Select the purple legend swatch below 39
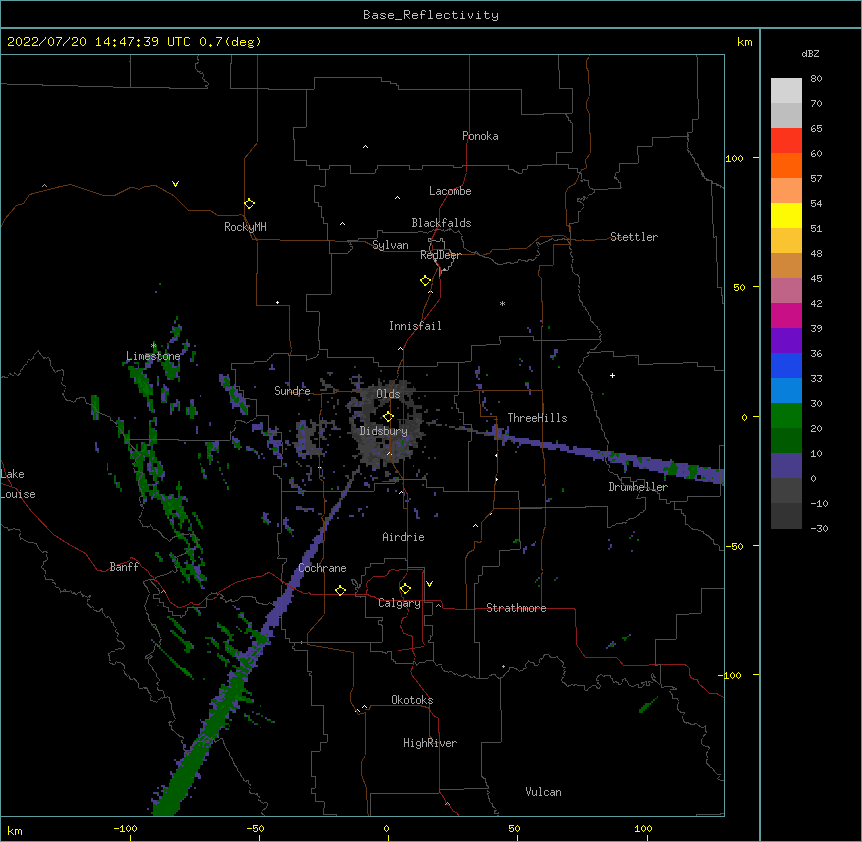The width and height of the screenshot is (862, 842). click(x=786, y=340)
